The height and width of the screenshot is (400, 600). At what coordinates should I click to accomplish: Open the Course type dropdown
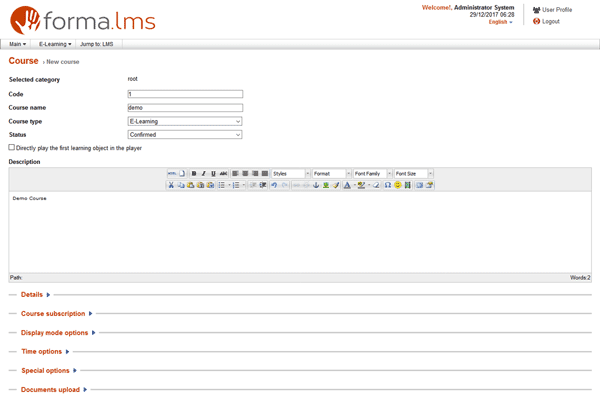185,121
